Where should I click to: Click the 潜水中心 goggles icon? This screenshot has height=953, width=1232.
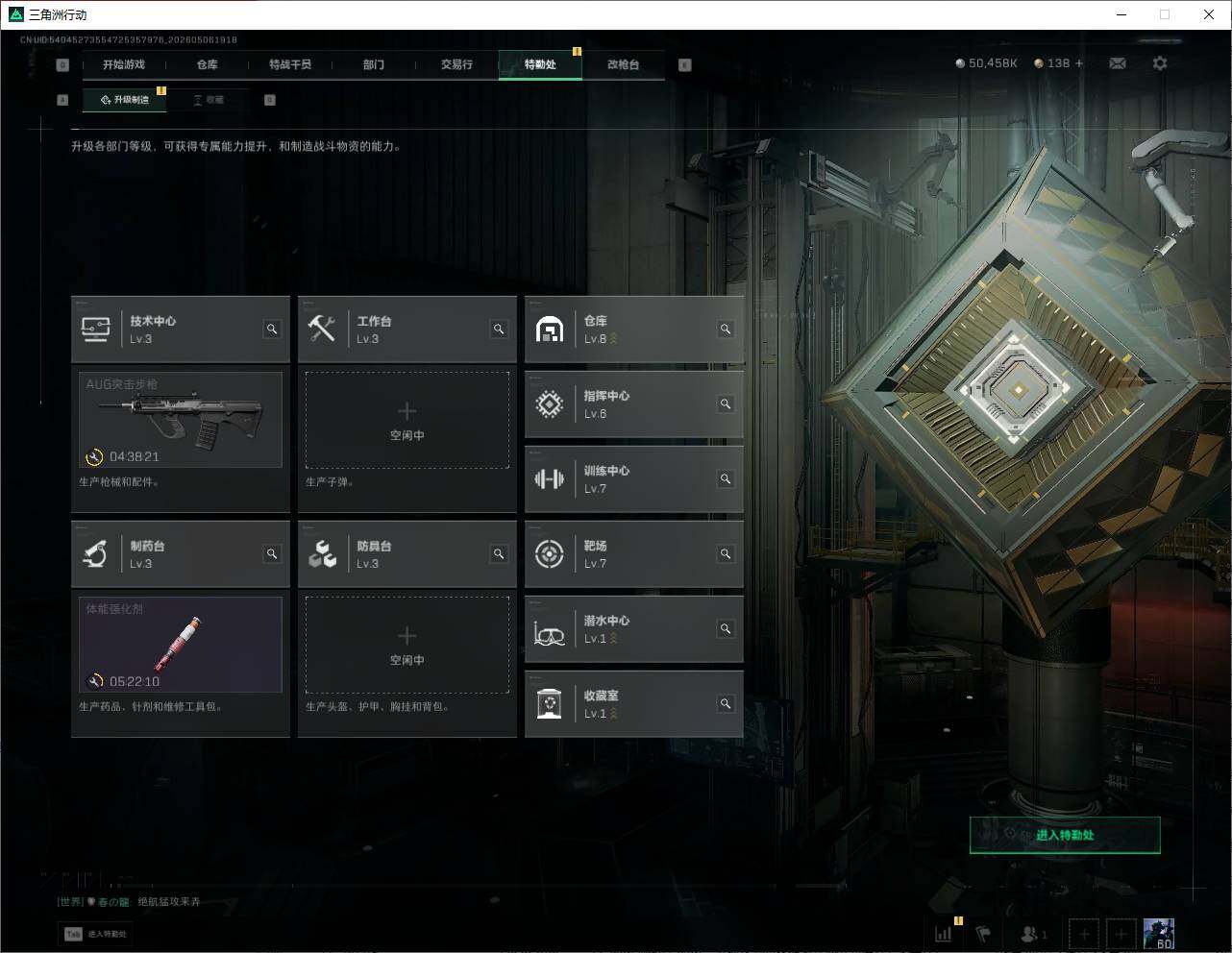pyautogui.click(x=549, y=634)
